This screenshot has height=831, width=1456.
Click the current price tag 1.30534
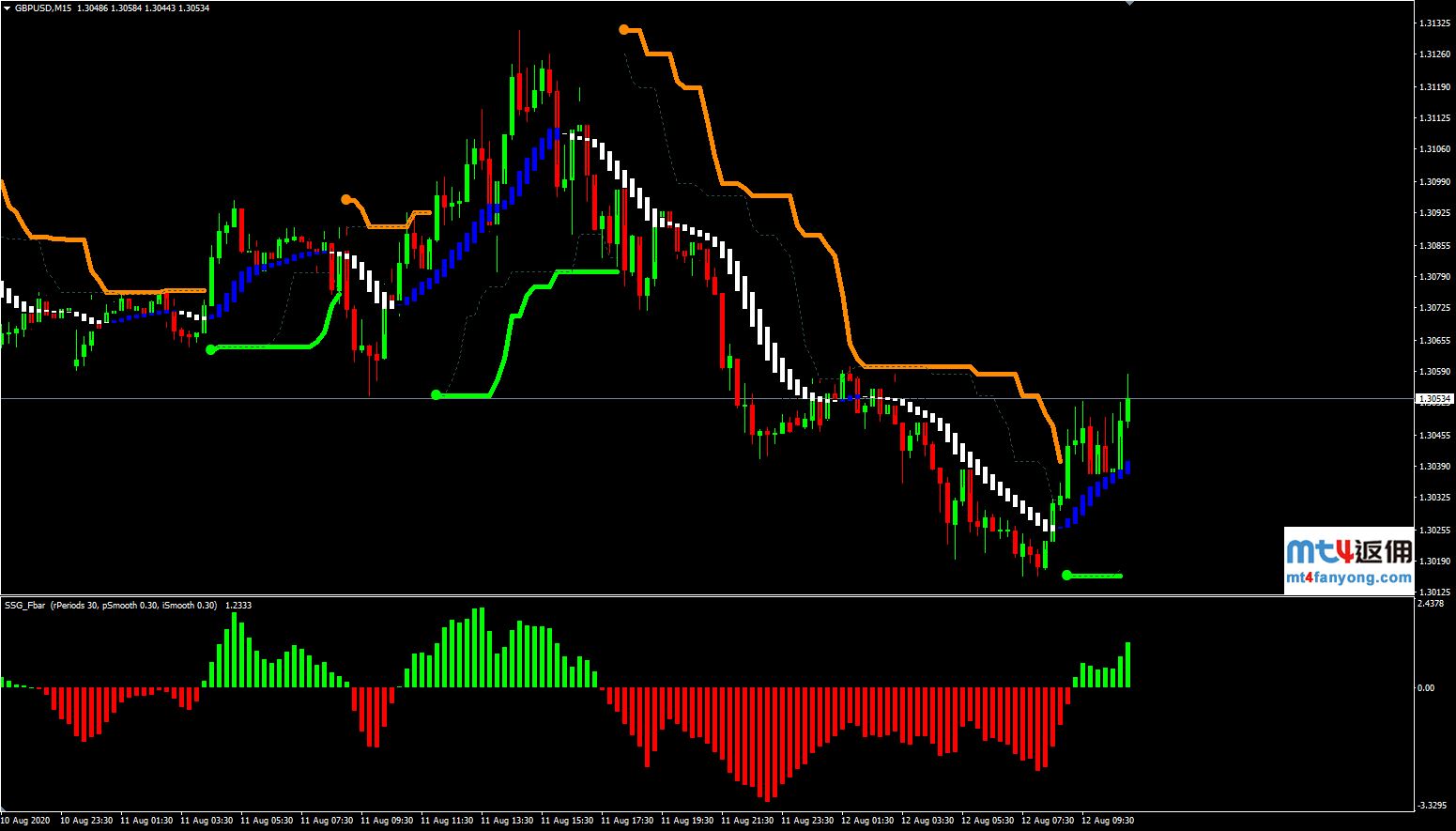[x=1433, y=399]
